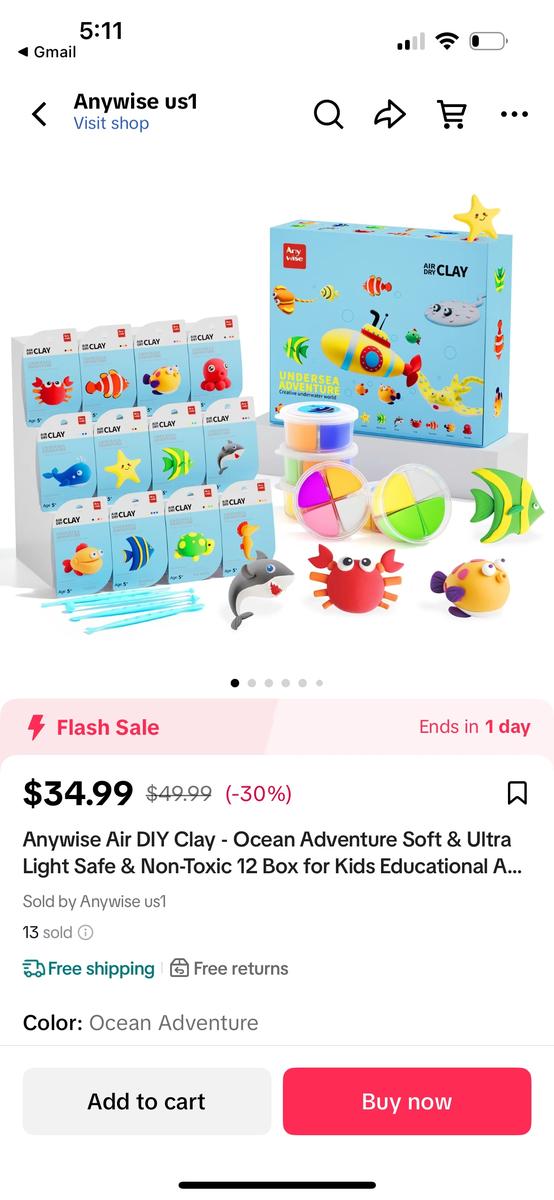Viewport: 554px width, 1200px height.
Task: Open search with the magnifier icon
Action: [x=328, y=114]
